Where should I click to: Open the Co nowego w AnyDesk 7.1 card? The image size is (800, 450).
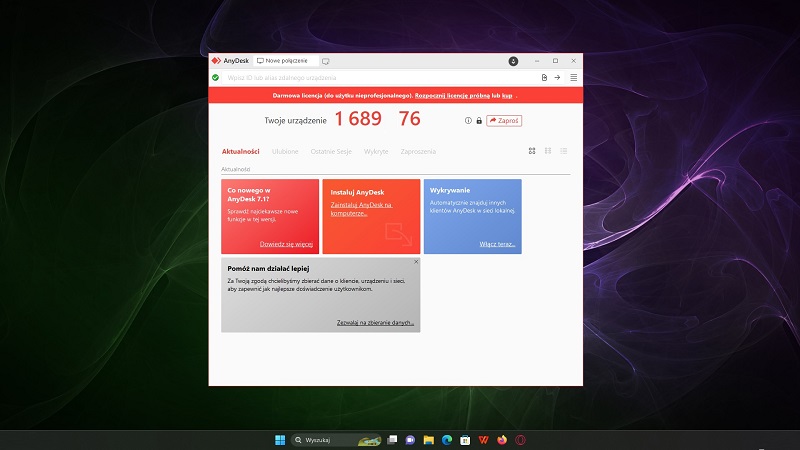(270, 216)
